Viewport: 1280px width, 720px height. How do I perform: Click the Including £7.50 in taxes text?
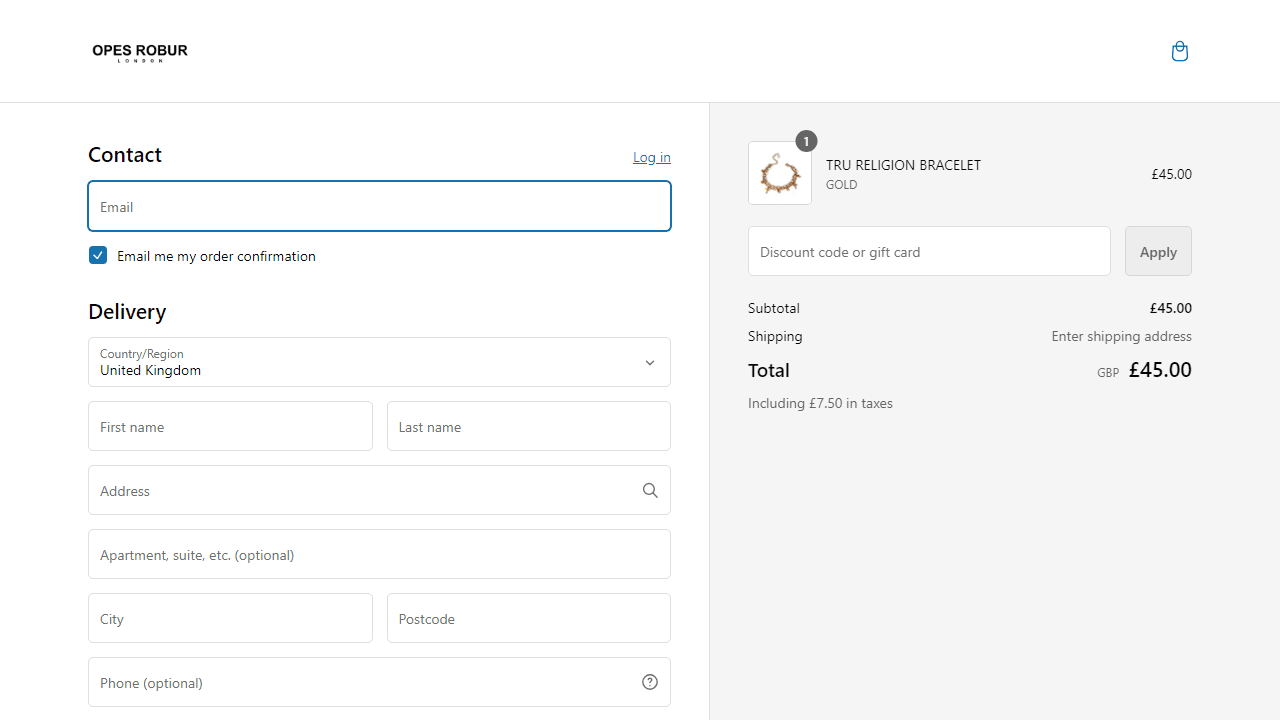[x=820, y=403]
